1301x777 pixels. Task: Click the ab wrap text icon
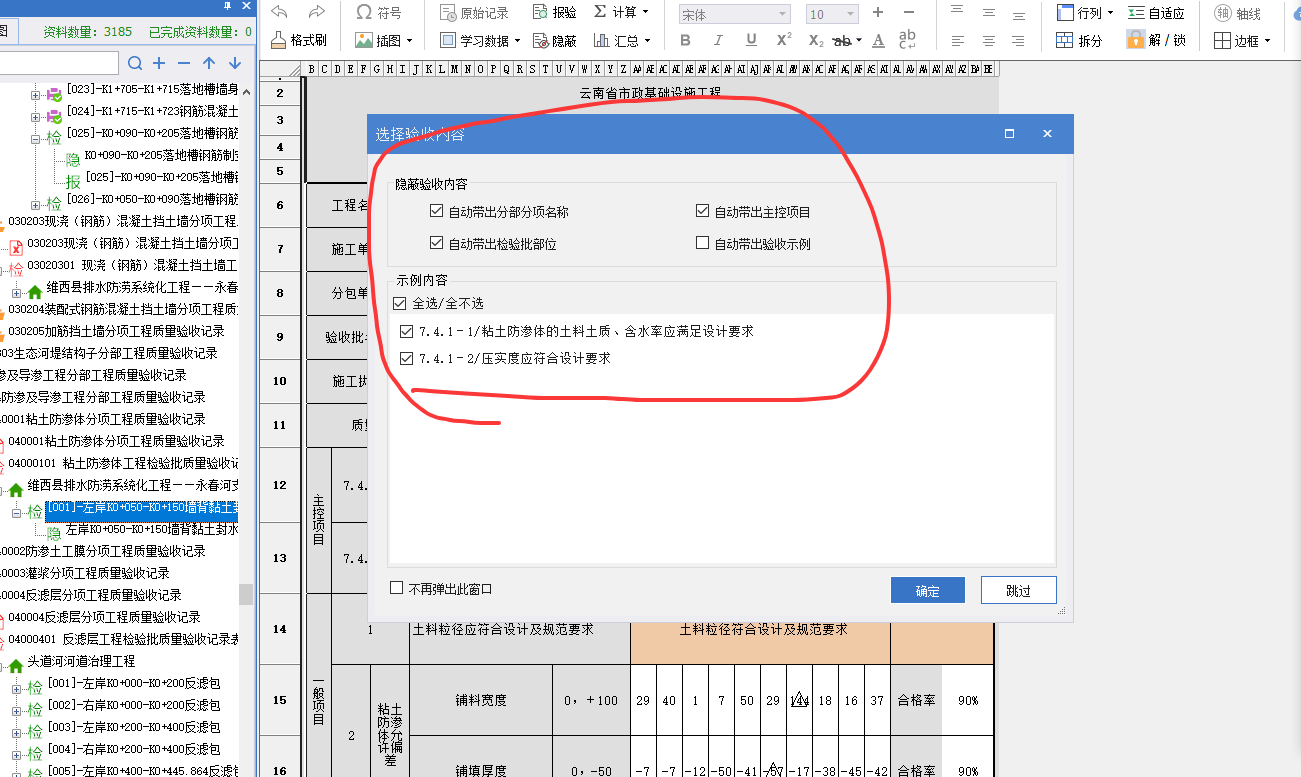pyautogui.click(x=907, y=40)
